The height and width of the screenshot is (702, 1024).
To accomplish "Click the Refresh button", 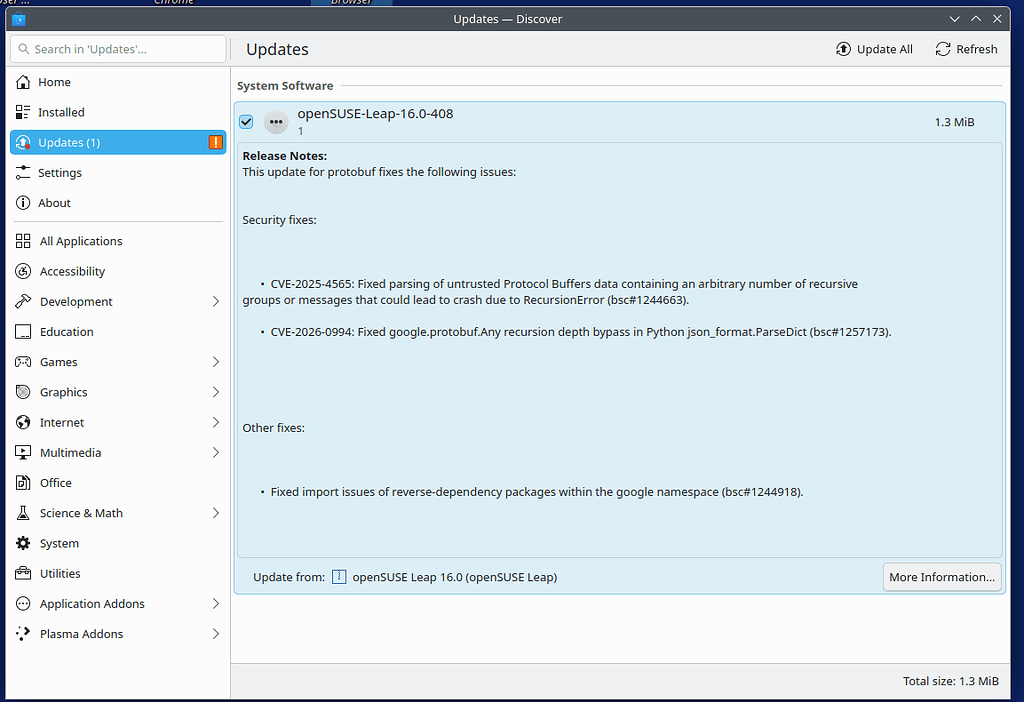I will 967,49.
